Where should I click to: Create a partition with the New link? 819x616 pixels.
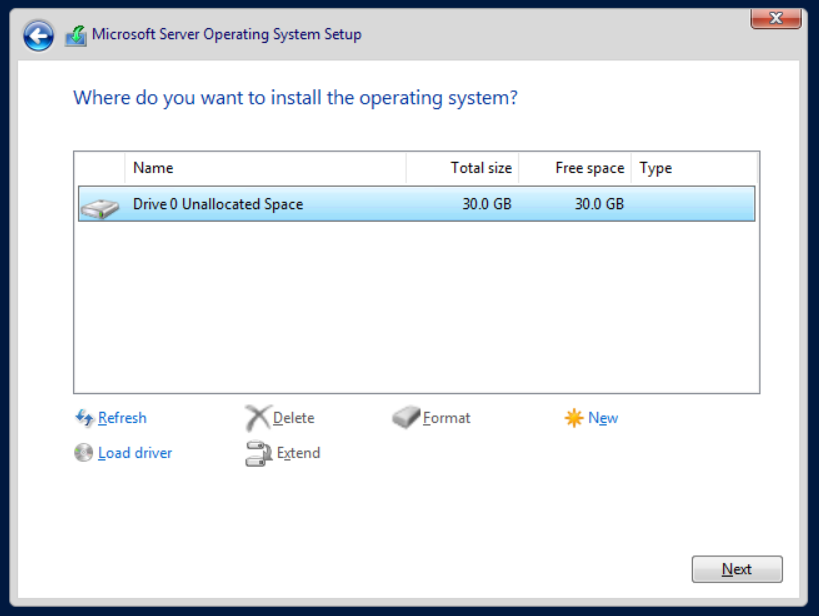[603, 418]
